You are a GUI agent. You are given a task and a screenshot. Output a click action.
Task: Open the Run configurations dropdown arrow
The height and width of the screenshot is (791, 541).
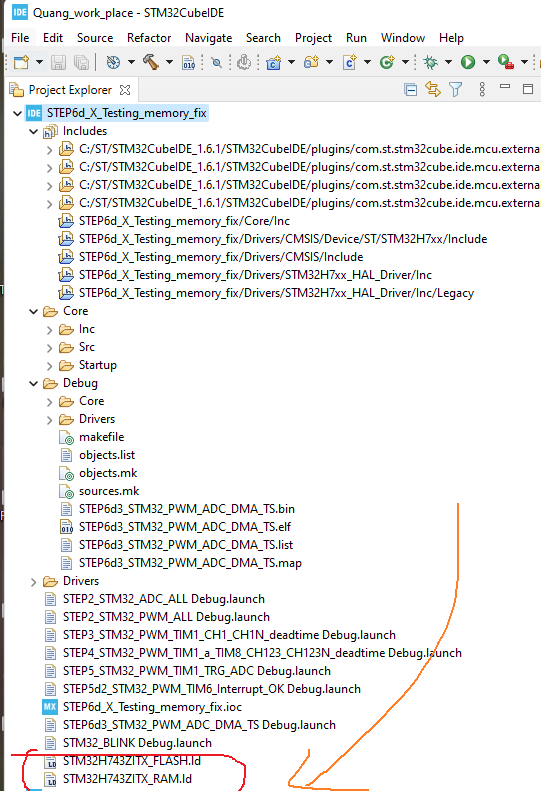click(x=486, y=62)
